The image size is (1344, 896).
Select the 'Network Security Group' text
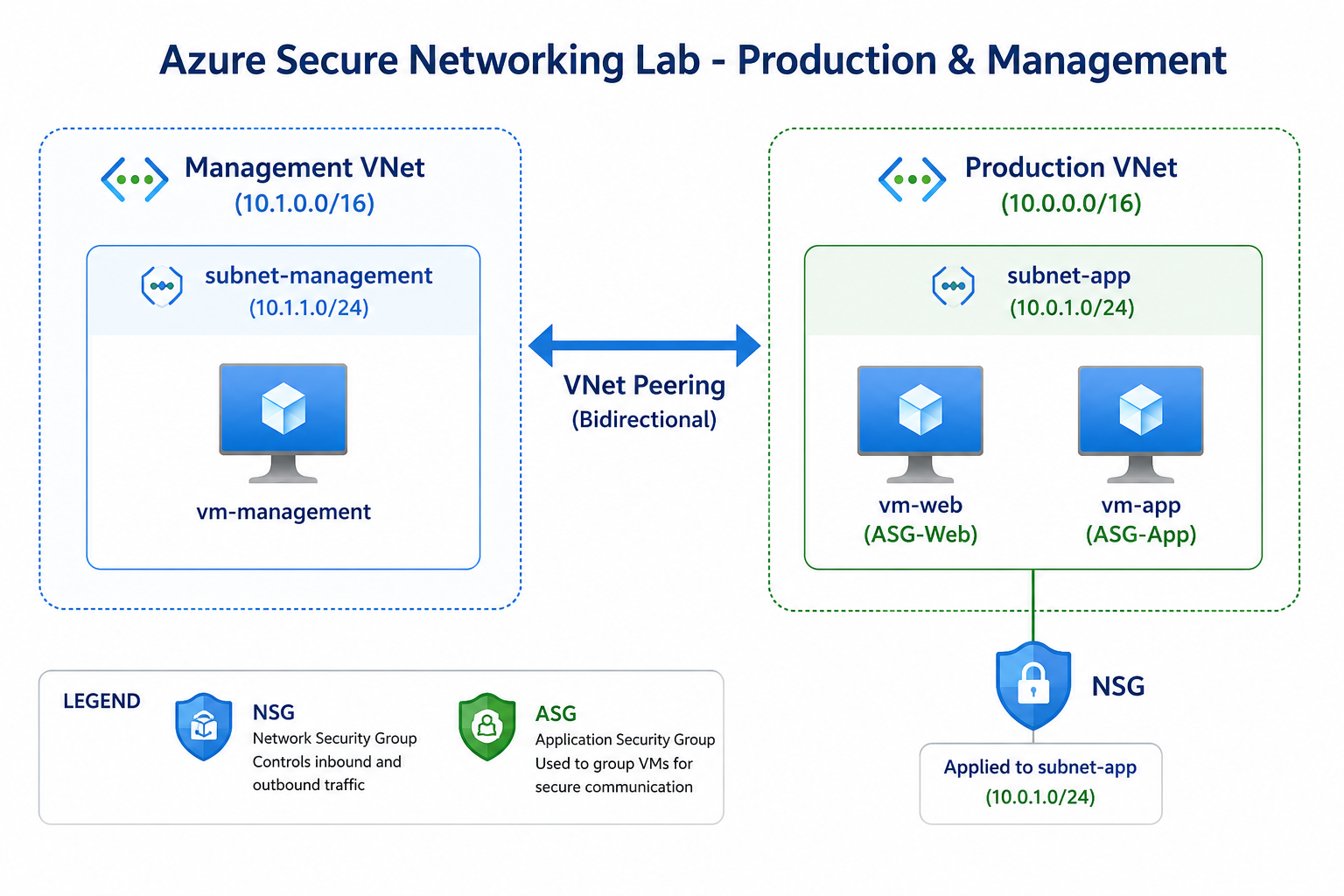click(335, 738)
